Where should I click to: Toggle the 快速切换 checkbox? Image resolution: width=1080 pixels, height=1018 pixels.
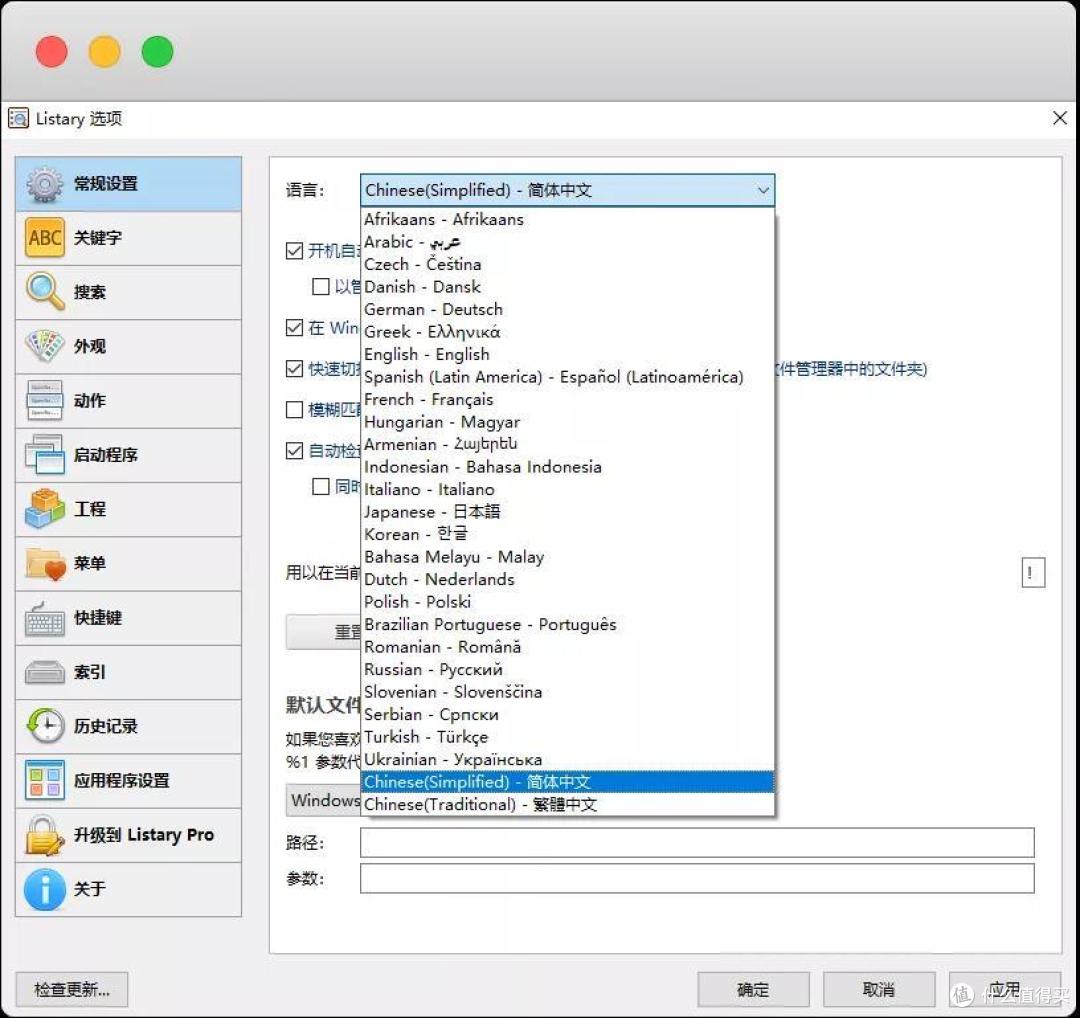295,369
